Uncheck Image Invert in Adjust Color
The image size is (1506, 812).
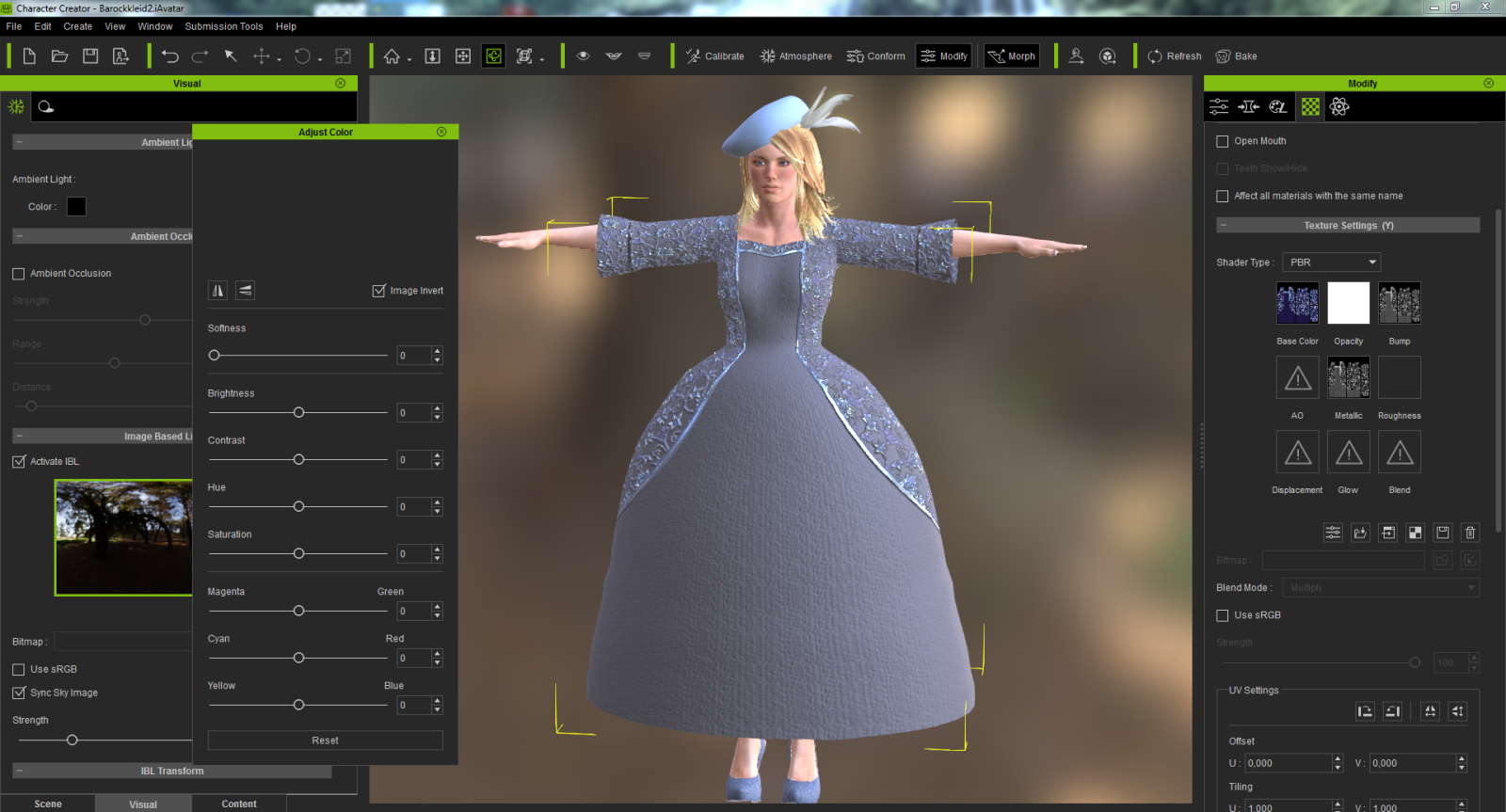pos(379,291)
